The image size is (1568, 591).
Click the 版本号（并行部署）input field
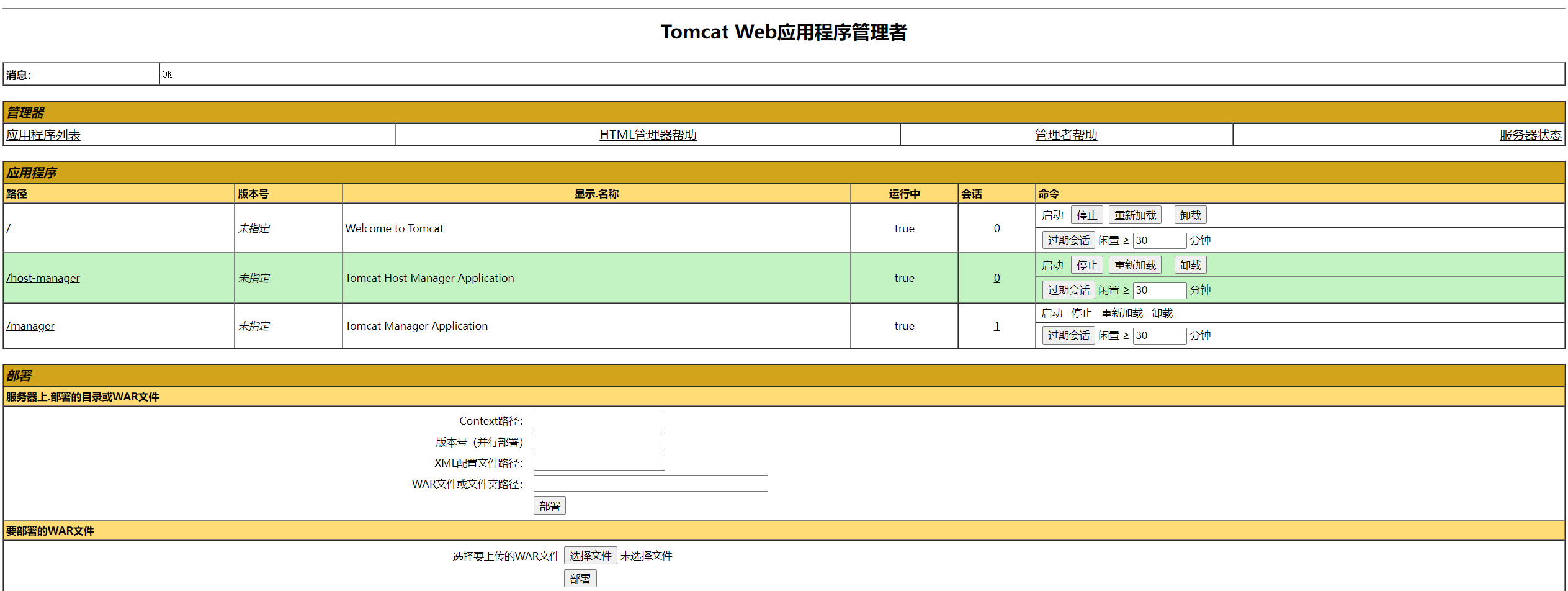point(599,441)
